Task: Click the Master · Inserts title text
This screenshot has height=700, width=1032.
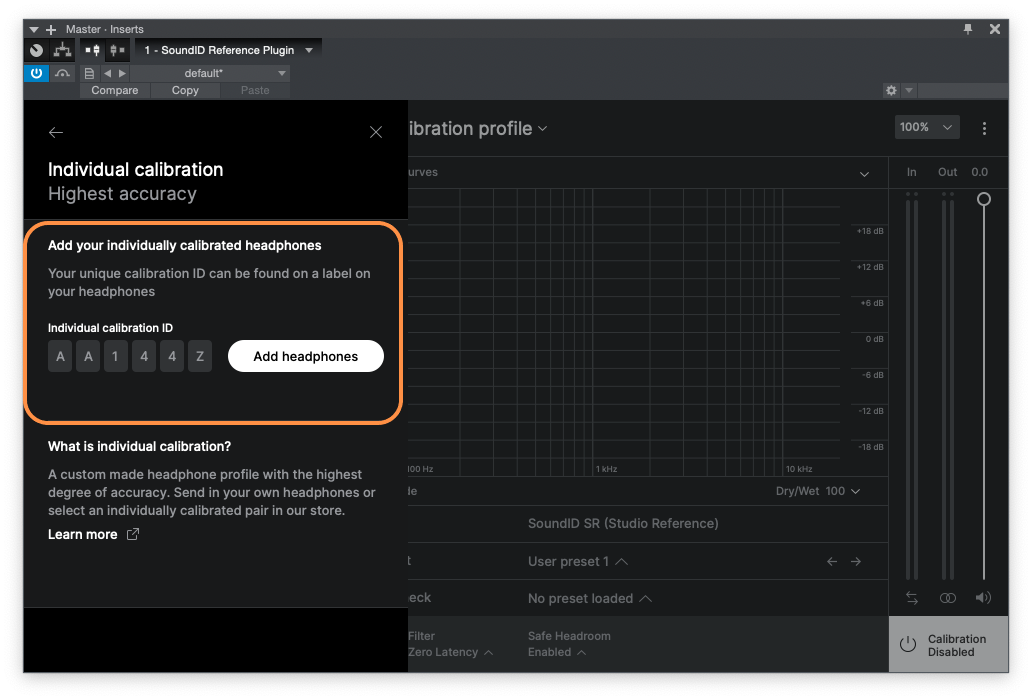Action: click(105, 29)
